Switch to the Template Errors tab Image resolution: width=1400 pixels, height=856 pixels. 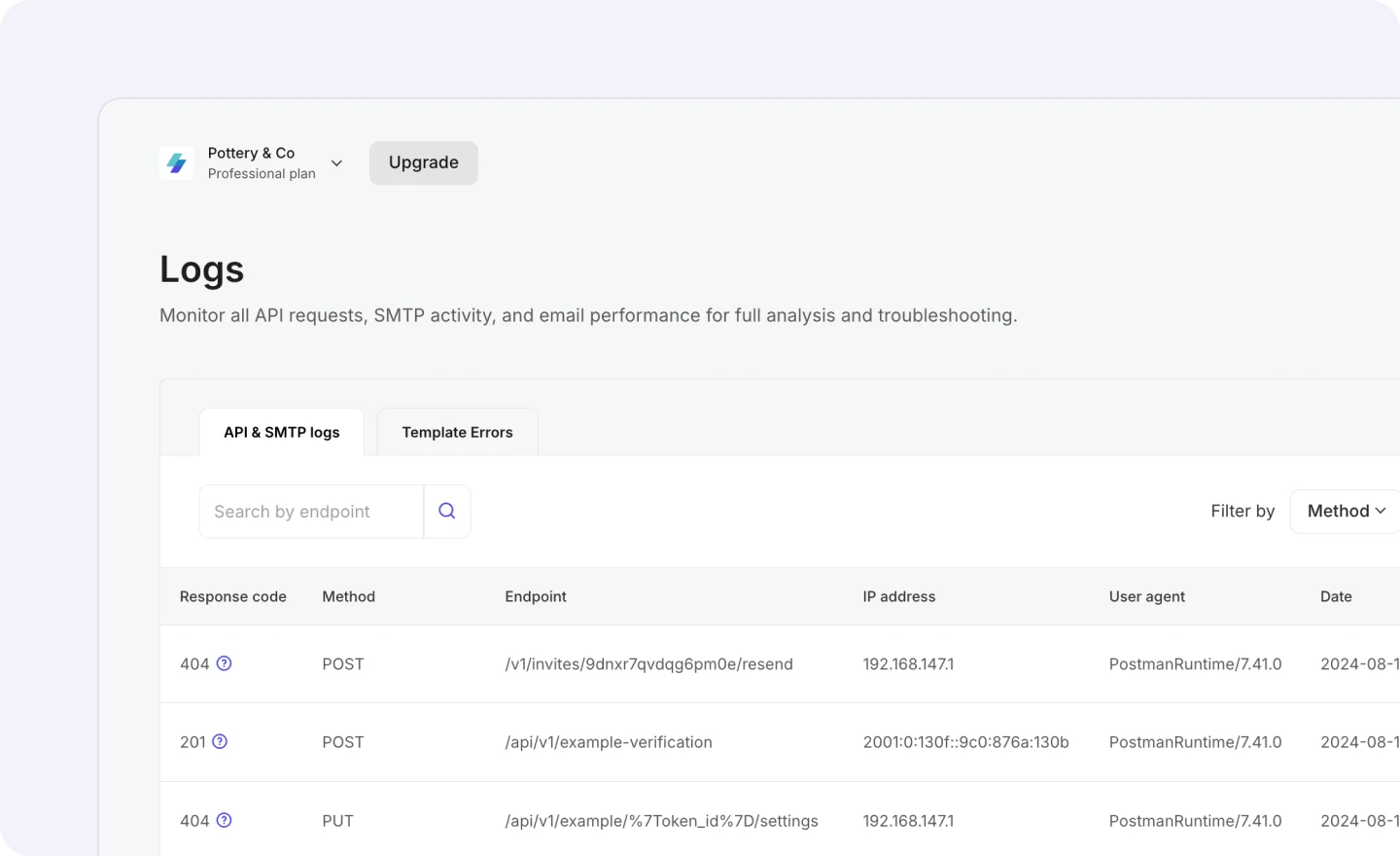tap(457, 433)
